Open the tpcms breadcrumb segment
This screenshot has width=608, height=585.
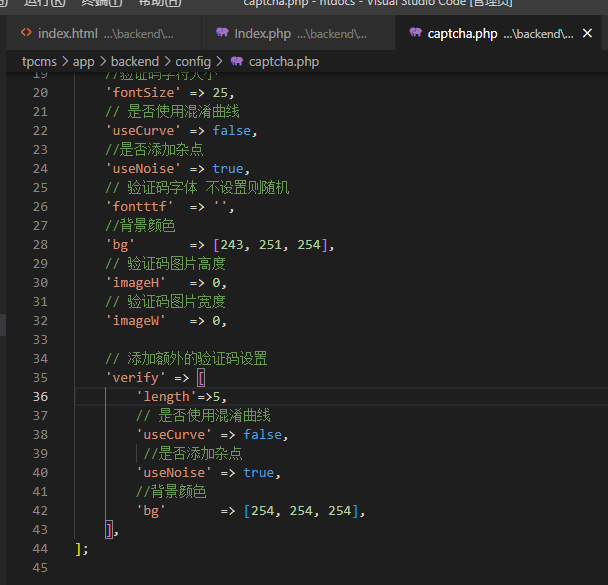[x=39, y=62]
